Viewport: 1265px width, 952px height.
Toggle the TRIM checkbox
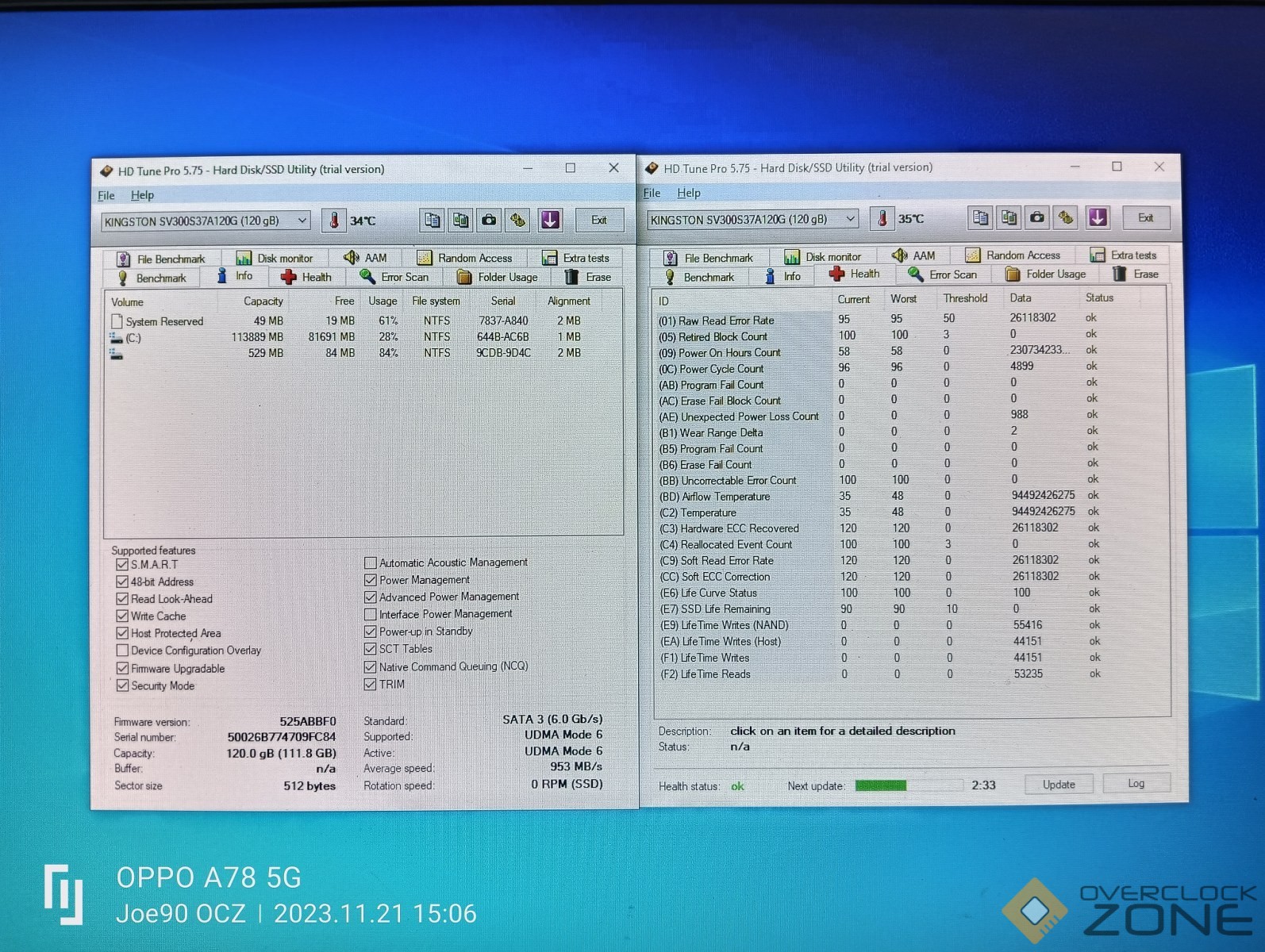[x=370, y=684]
